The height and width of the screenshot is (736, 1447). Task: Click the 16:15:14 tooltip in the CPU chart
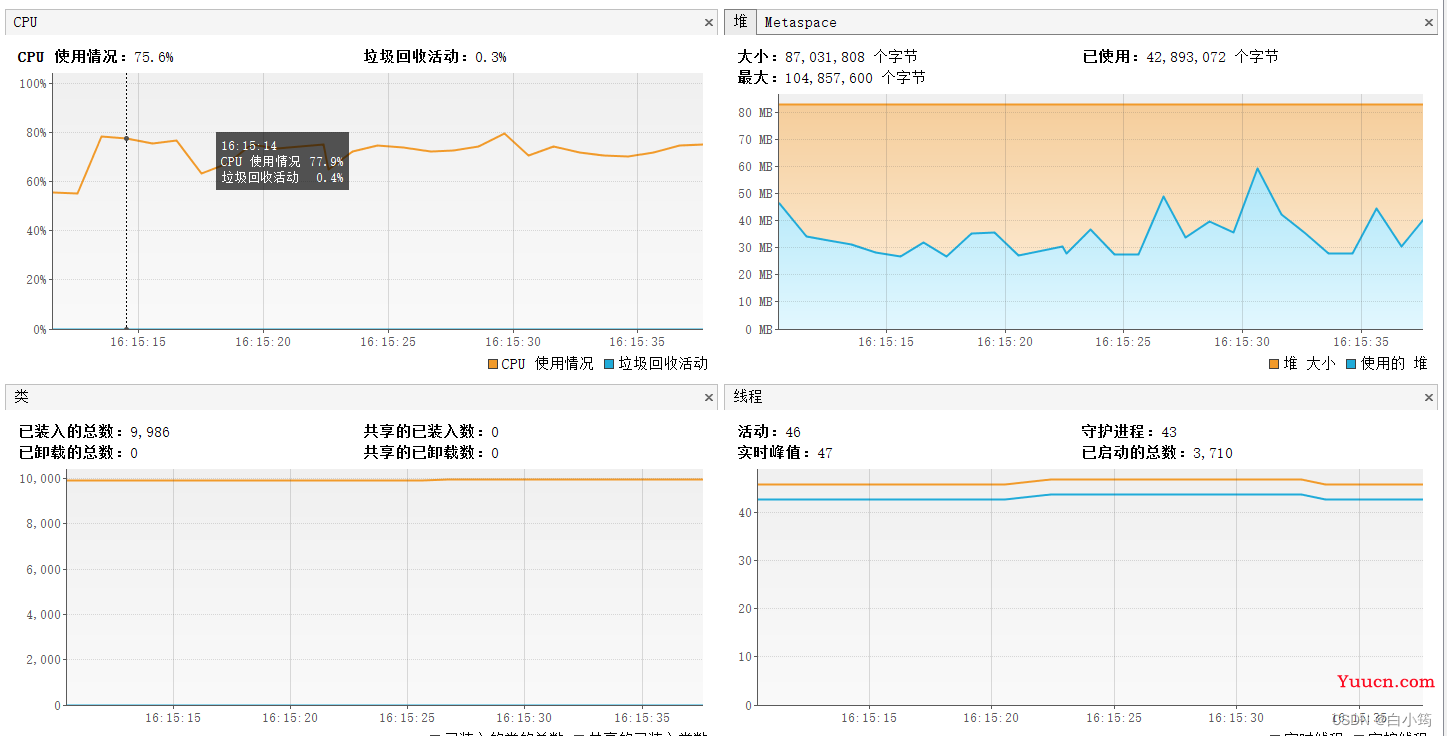[282, 161]
